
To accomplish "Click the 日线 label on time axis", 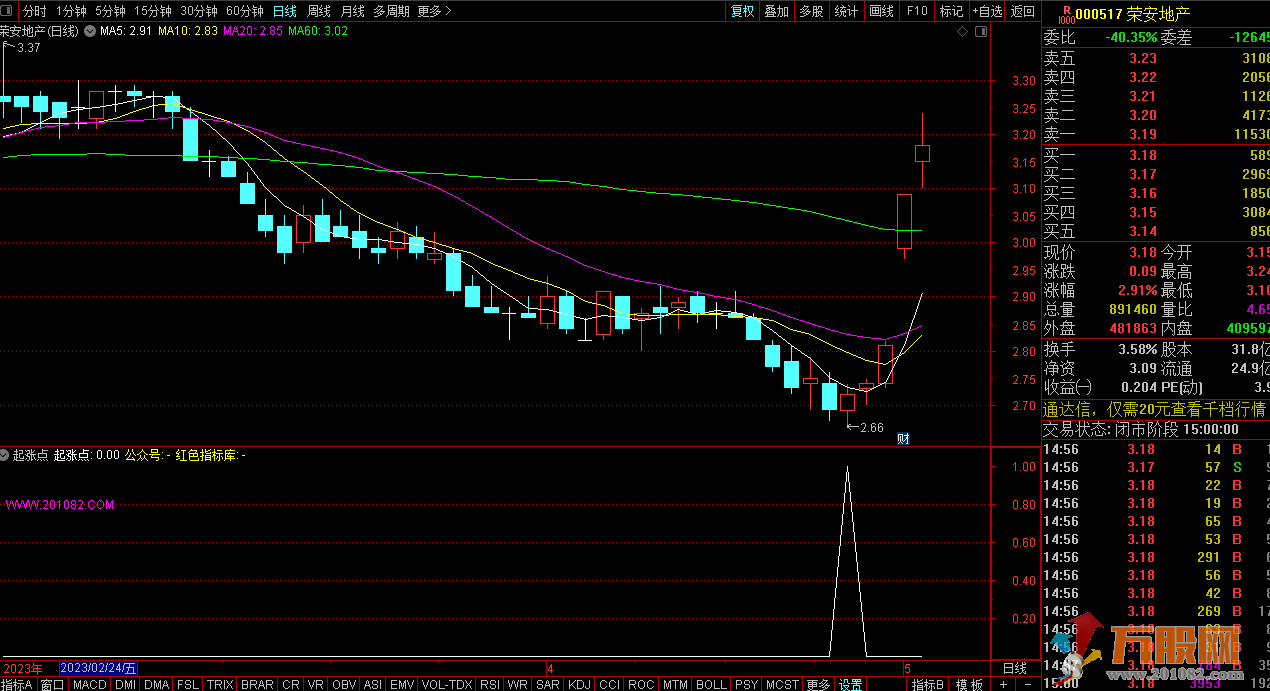I will 1014,667.
